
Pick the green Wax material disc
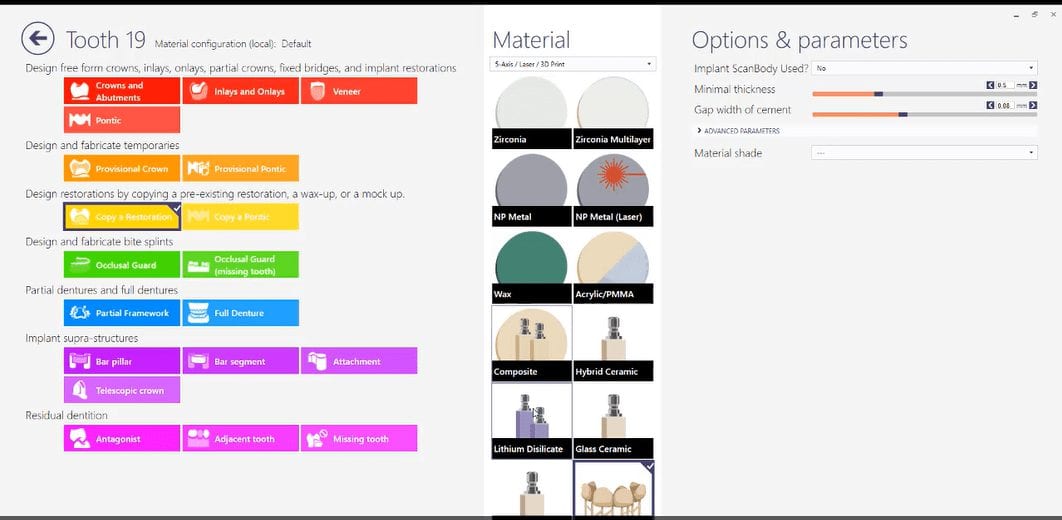(x=531, y=267)
